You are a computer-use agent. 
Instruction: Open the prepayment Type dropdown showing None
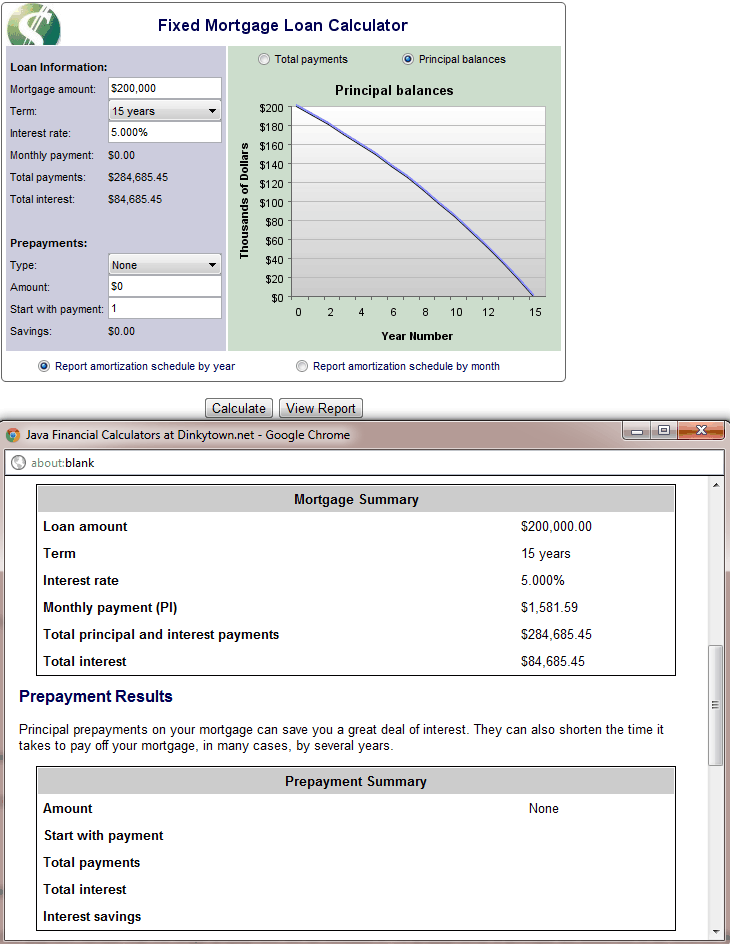pos(165,265)
